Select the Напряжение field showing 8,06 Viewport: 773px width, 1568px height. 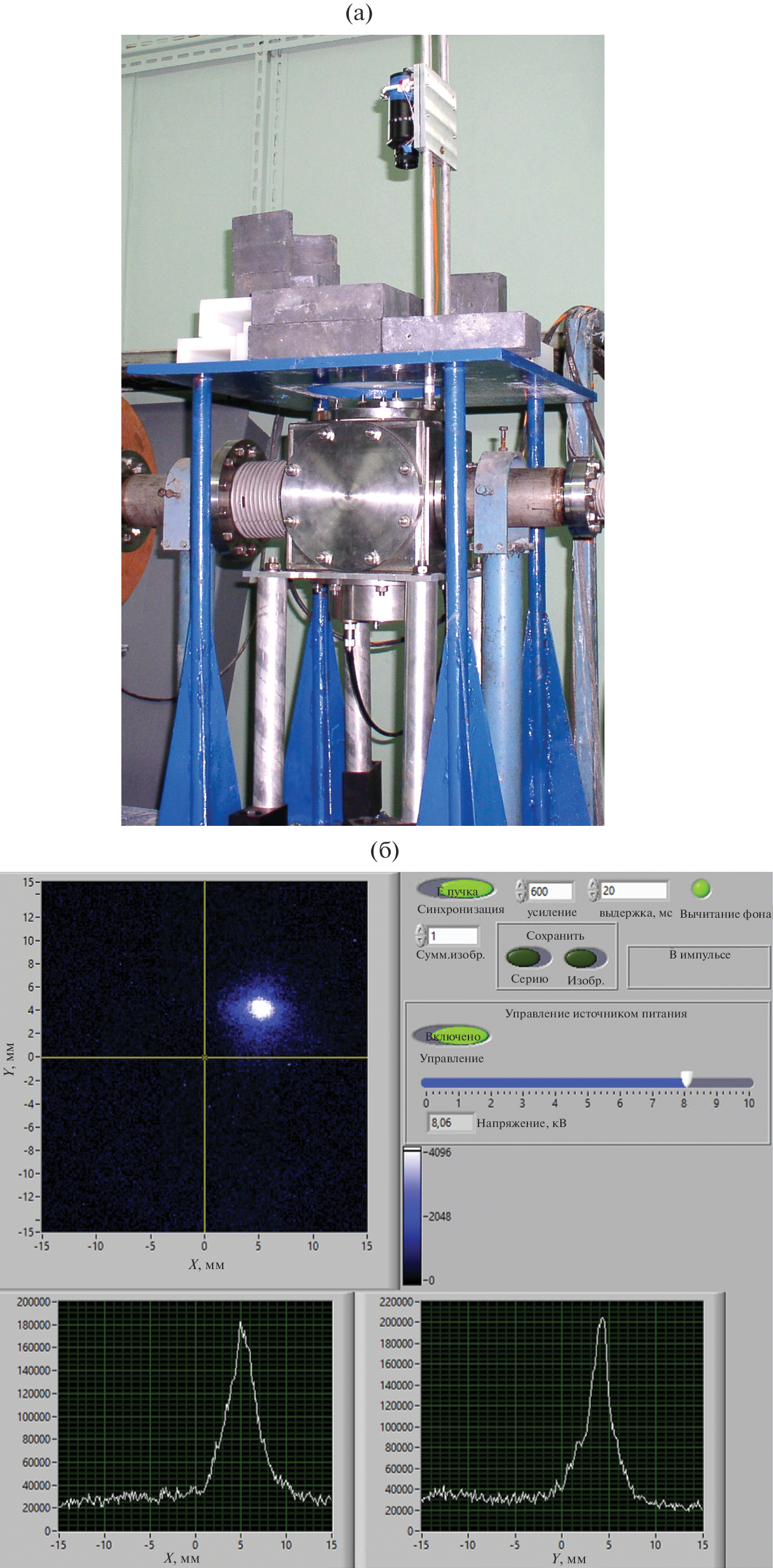[x=451, y=1122]
